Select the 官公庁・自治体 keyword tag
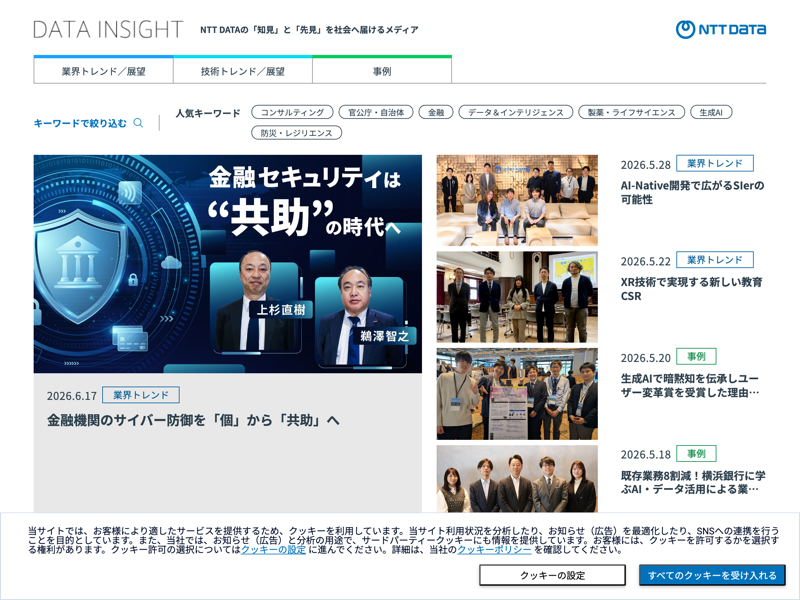The image size is (800, 600). (376, 112)
